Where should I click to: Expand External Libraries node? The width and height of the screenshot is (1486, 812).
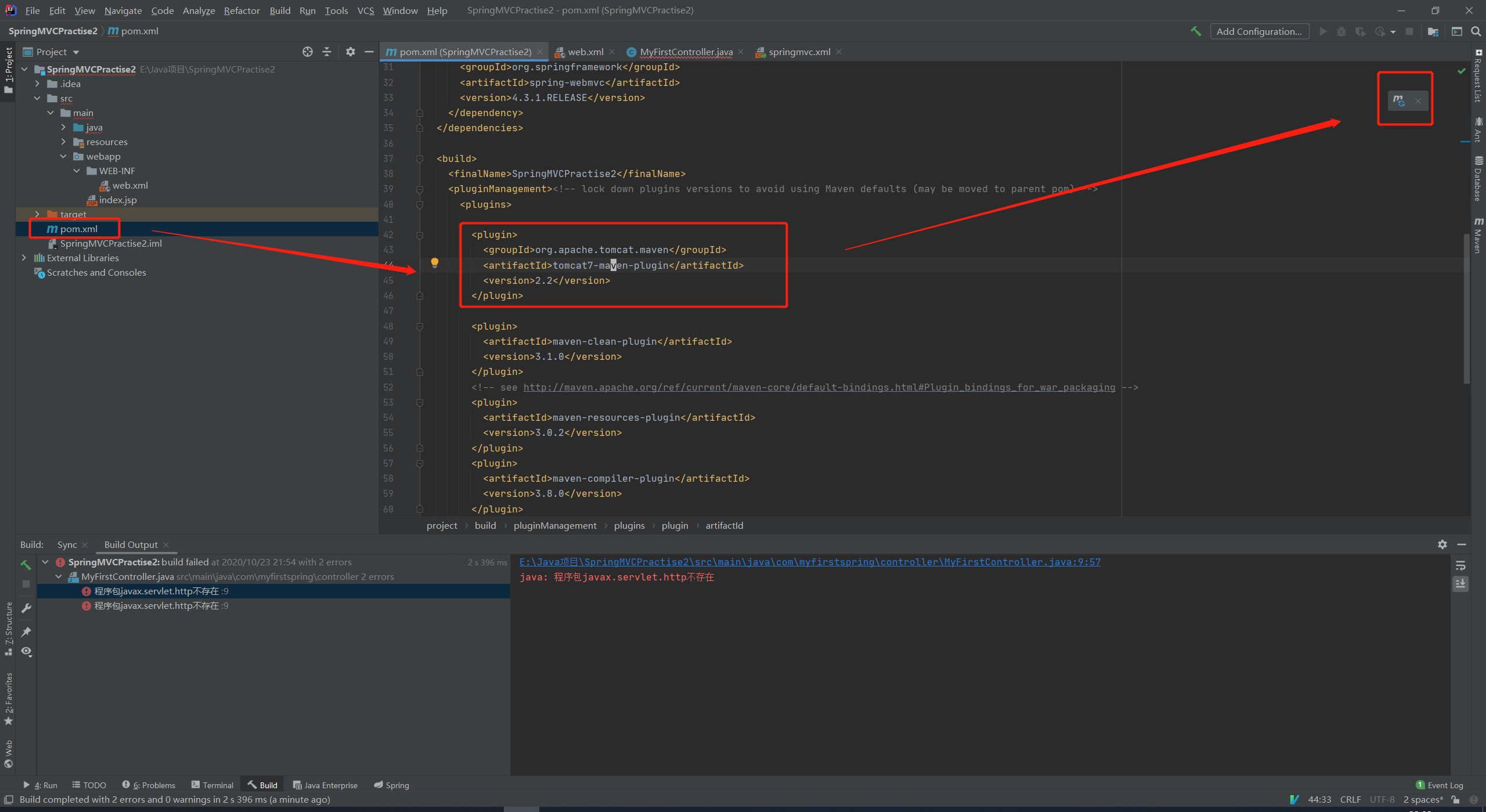point(24,258)
